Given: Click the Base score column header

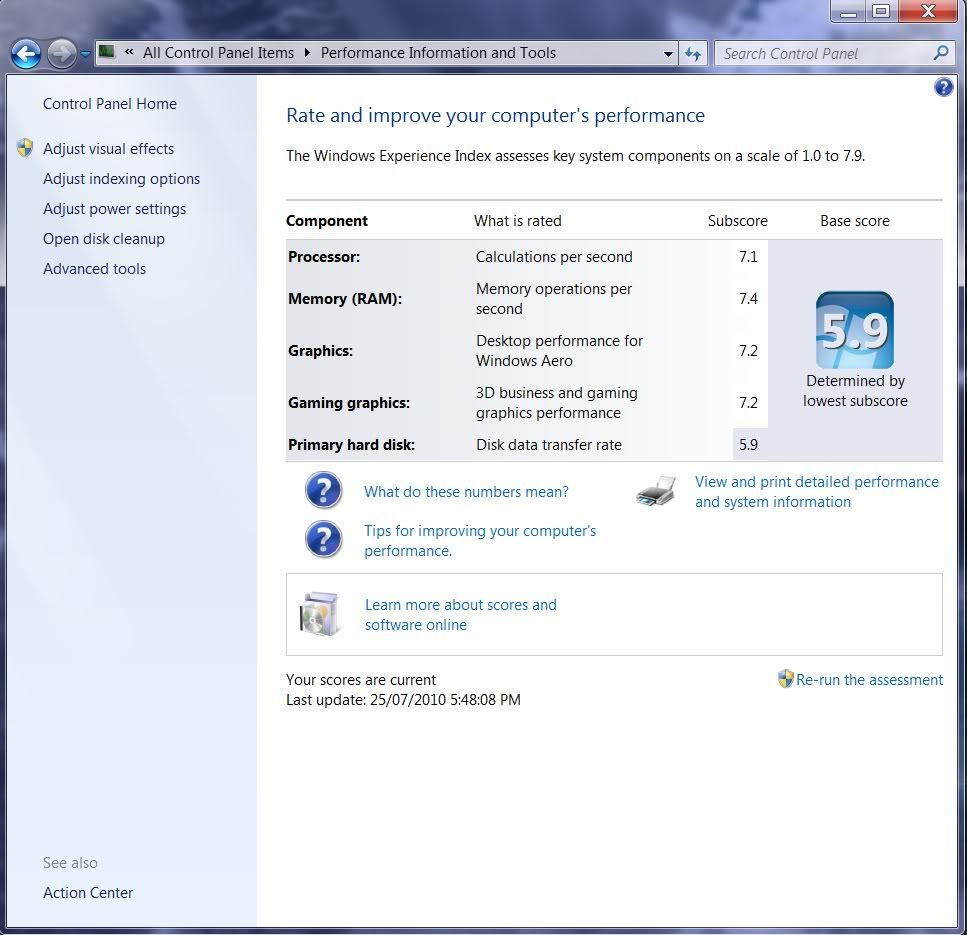Looking at the screenshot, I should pyautogui.click(x=855, y=221).
